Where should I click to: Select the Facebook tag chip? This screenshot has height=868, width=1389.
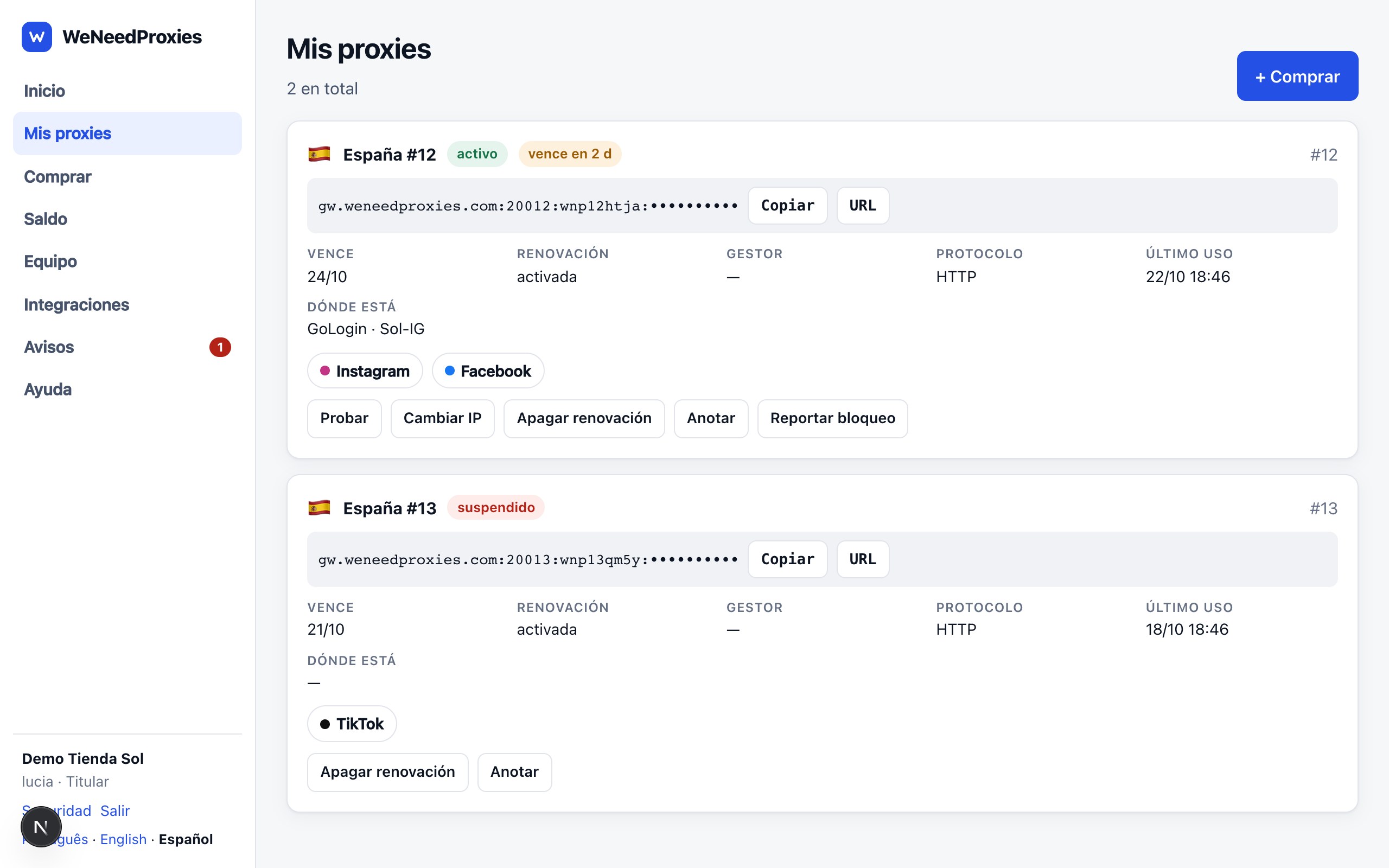tap(488, 371)
